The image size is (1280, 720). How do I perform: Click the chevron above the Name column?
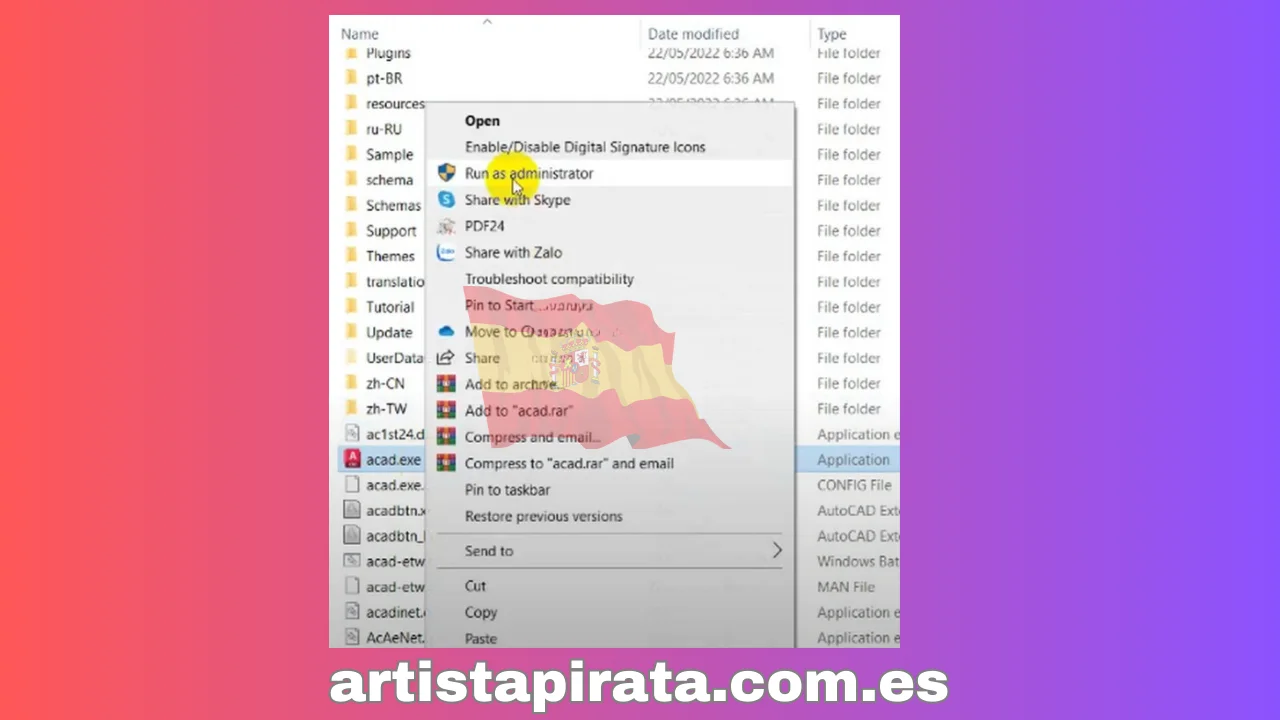(x=487, y=21)
